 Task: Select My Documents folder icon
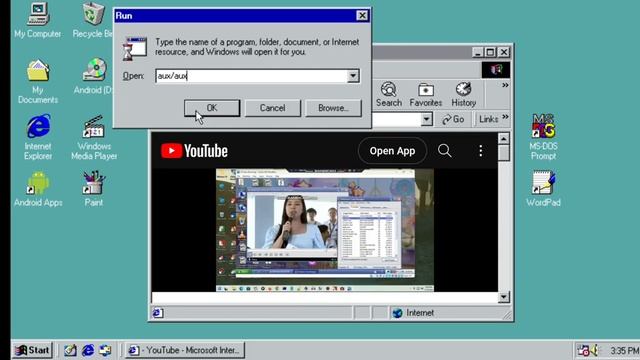pyautogui.click(x=38, y=82)
